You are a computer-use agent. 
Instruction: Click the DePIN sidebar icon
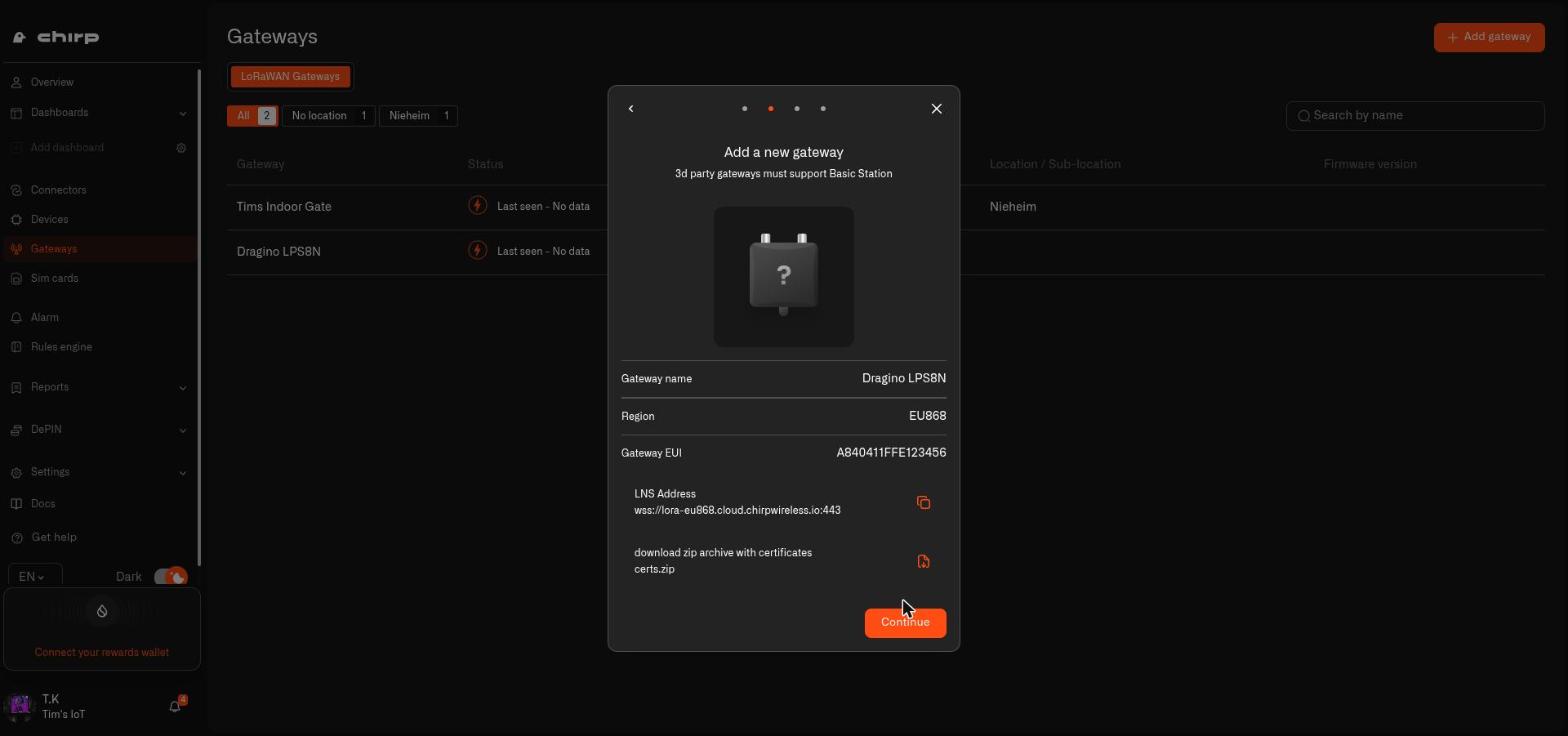click(x=16, y=429)
